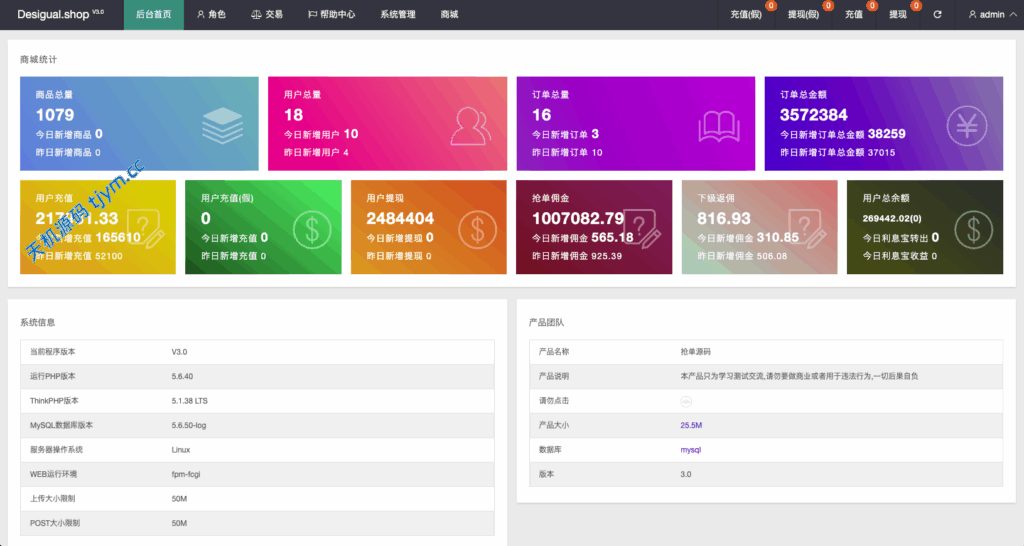This screenshot has height=546, width=1024.
Task: Click the stacked layers icon on 商品总量 card
Action: [x=221, y=125]
